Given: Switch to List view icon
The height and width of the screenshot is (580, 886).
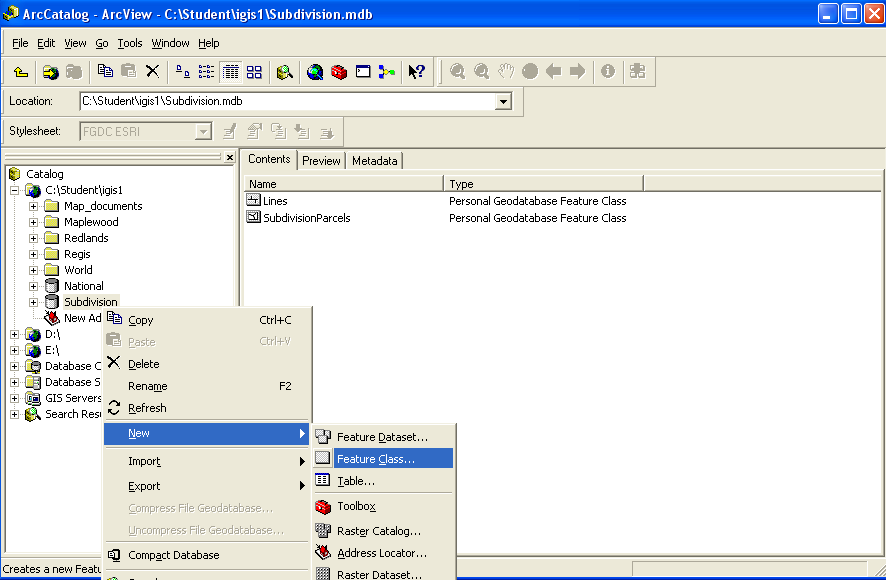Looking at the screenshot, I should click(x=206, y=71).
